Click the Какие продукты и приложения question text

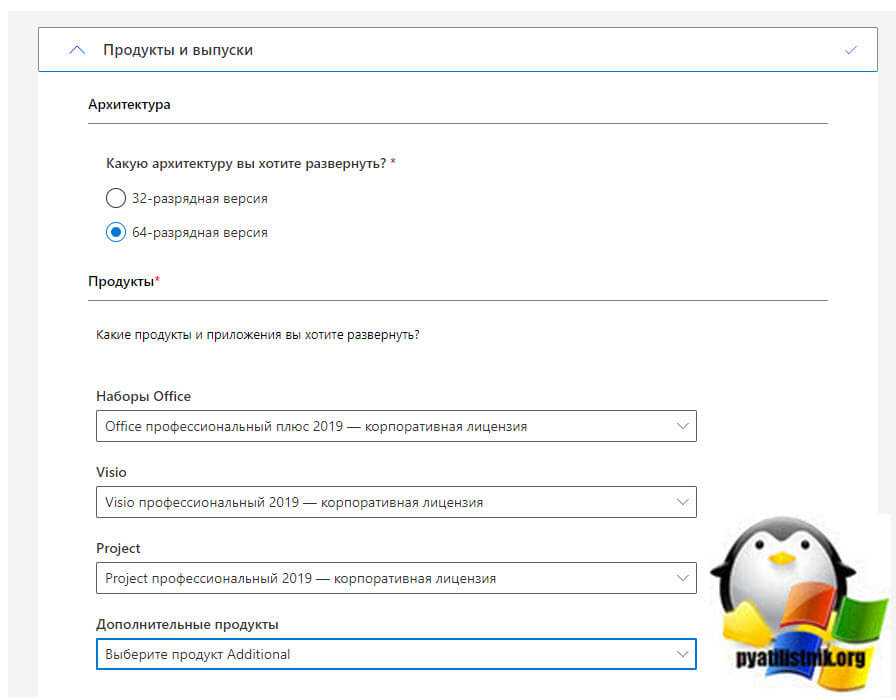pyautogui.click(x=258, y=335)
